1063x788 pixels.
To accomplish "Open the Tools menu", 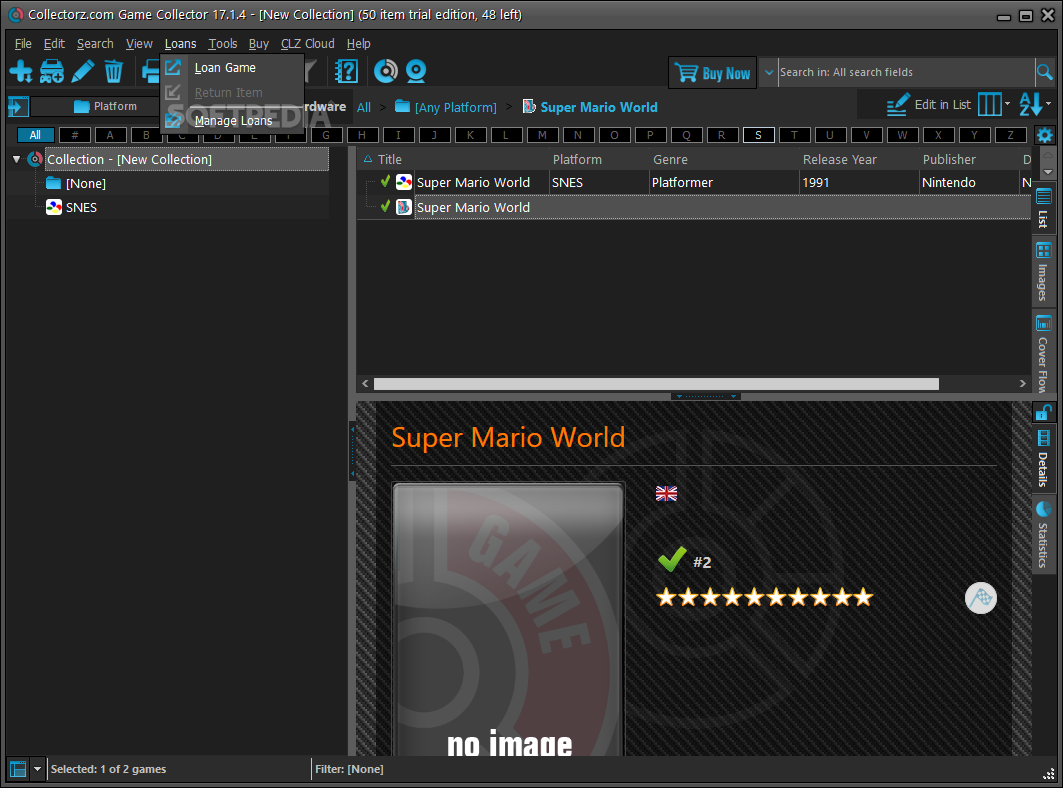I will [x=222, y=43].
